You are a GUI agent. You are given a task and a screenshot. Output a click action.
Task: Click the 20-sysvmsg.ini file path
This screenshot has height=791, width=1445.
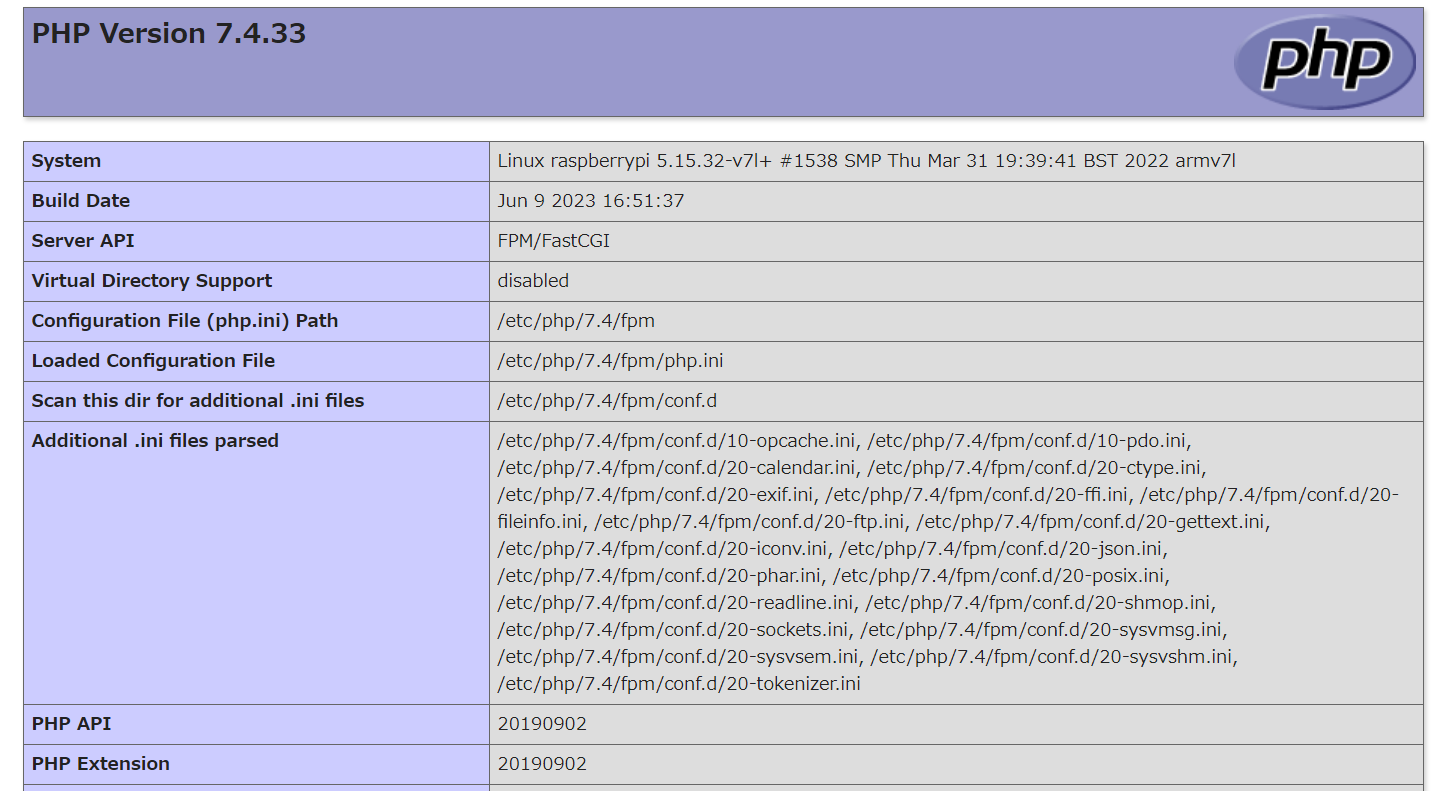pos(1041,630)
